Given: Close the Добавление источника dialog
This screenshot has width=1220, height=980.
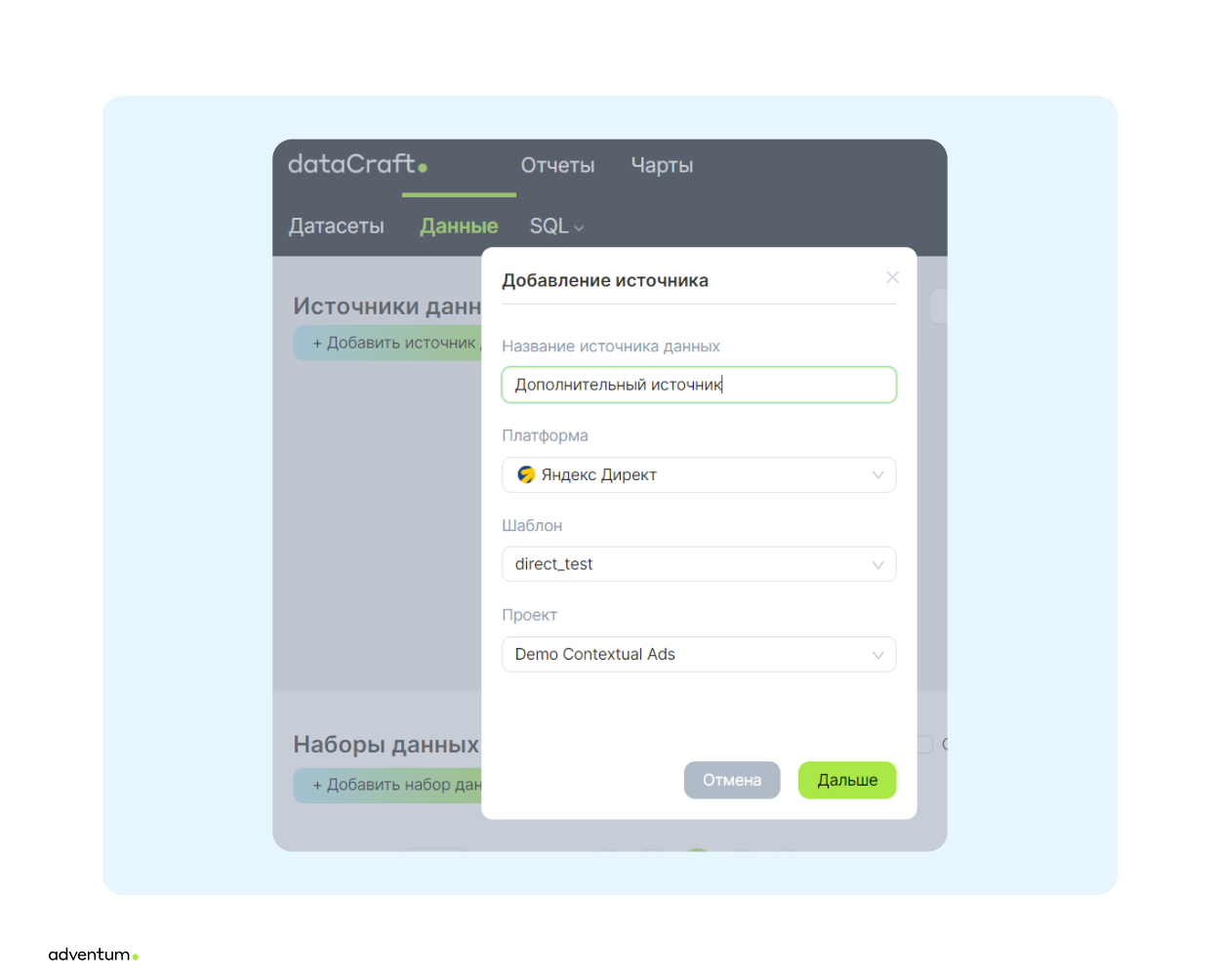Looking at the screenshot, I should (x=892, y=277).
